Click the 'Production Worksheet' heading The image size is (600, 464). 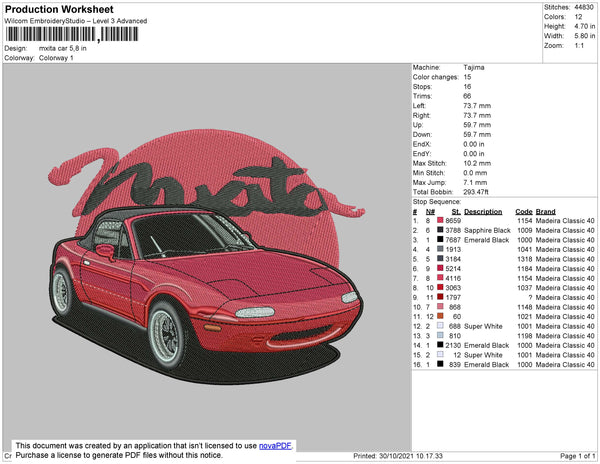(59, 10)
